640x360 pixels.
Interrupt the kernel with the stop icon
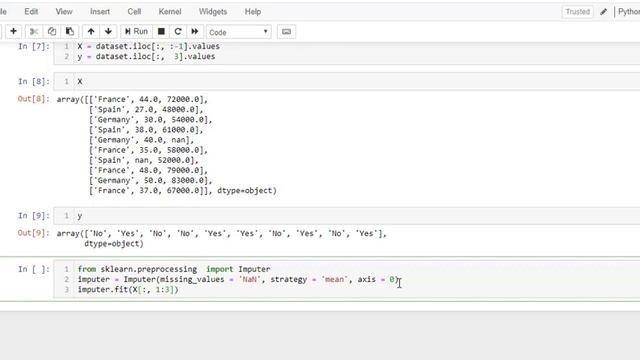click(161, 31)
